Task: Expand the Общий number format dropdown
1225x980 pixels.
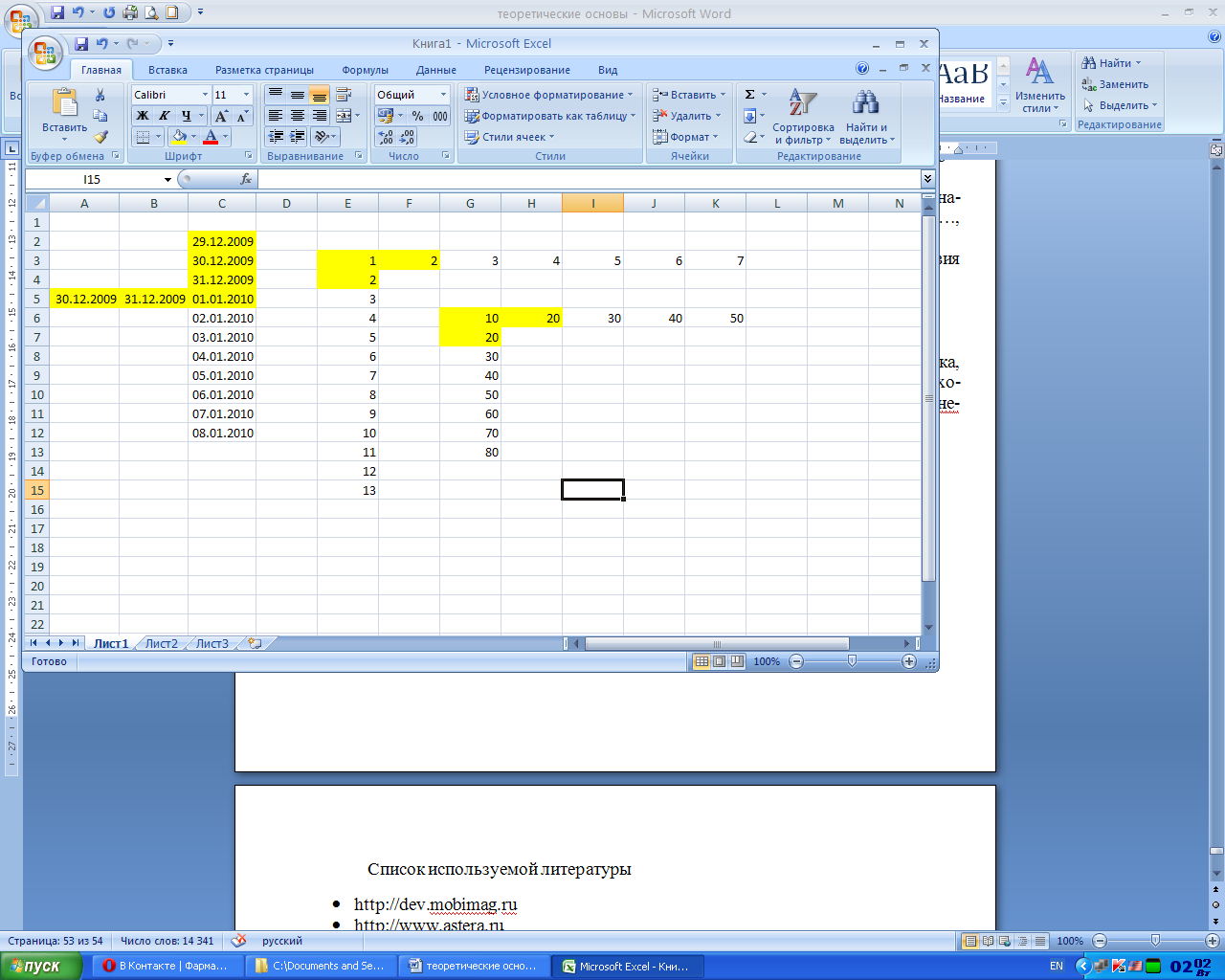Action: click(x=443, y=95)
